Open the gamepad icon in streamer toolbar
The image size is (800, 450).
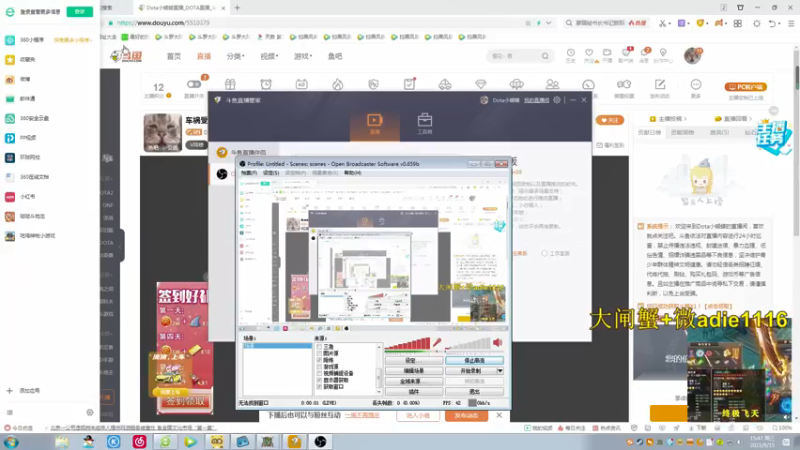[623, 84]
